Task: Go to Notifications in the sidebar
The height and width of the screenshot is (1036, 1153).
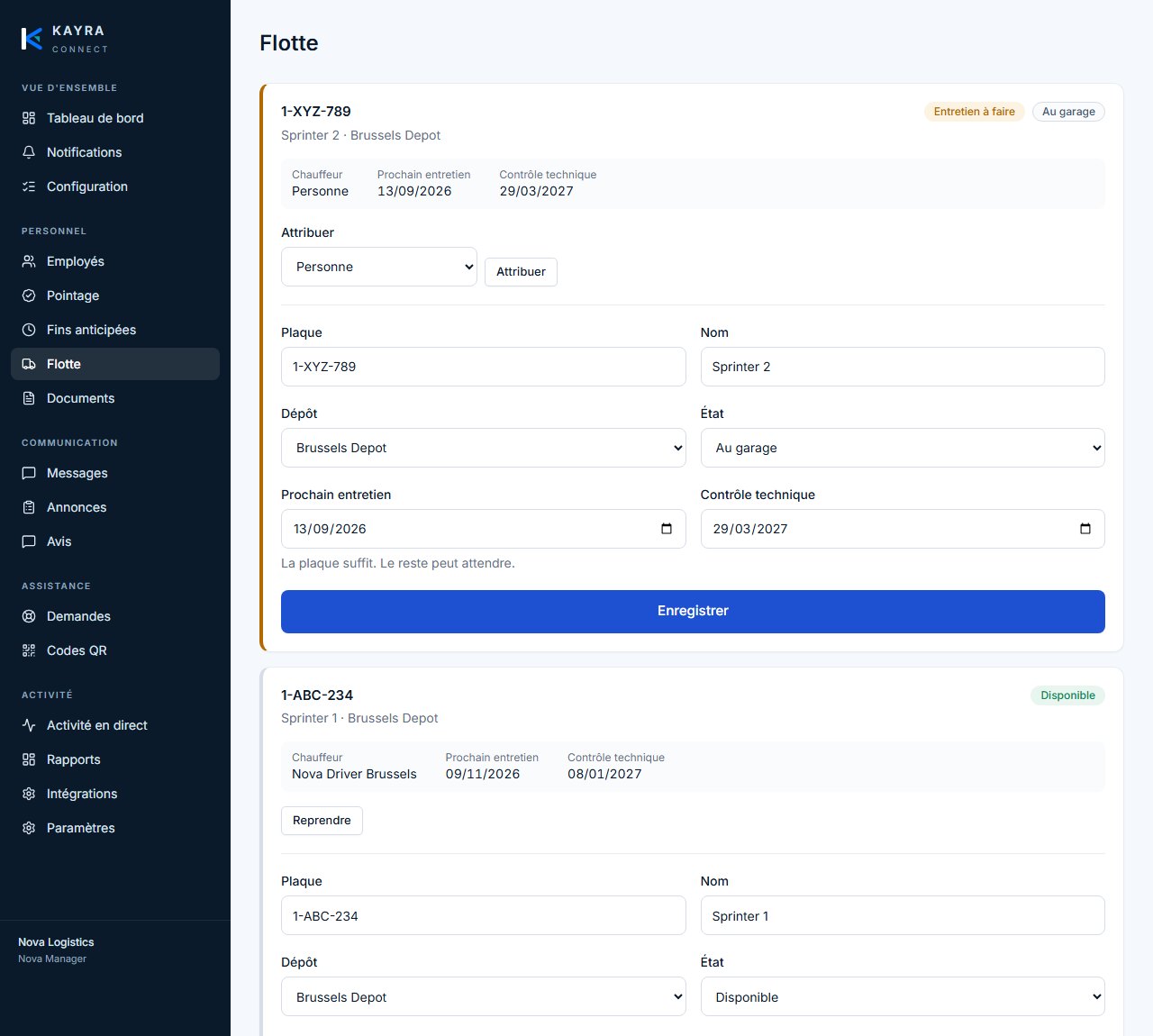Action: click(115, 152)
